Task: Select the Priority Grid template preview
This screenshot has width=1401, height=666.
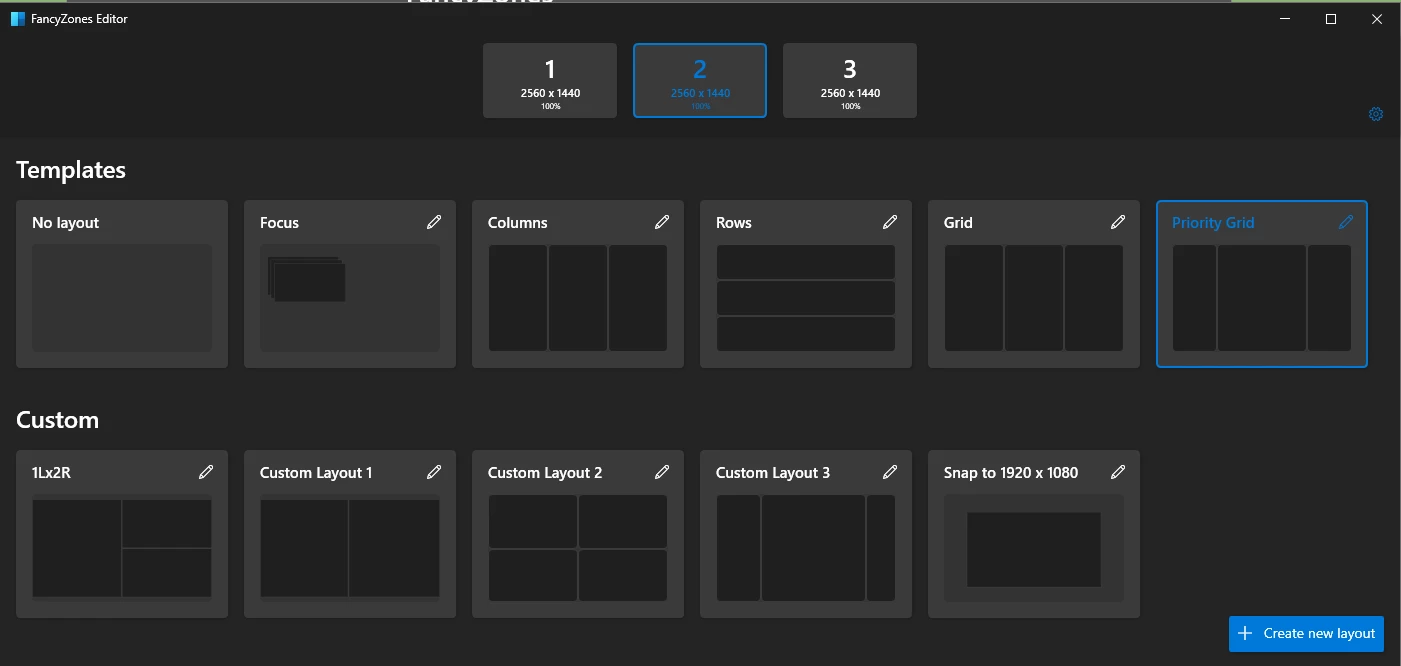Action: [x=1262, y=298]
